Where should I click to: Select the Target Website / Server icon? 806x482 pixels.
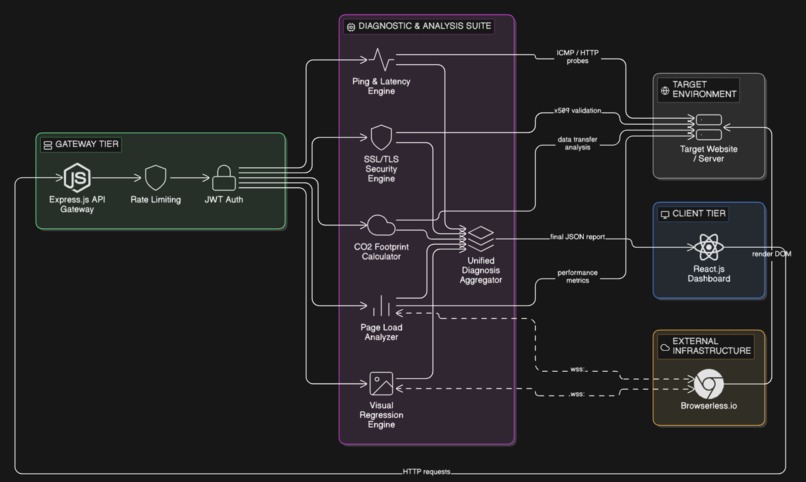709,127
